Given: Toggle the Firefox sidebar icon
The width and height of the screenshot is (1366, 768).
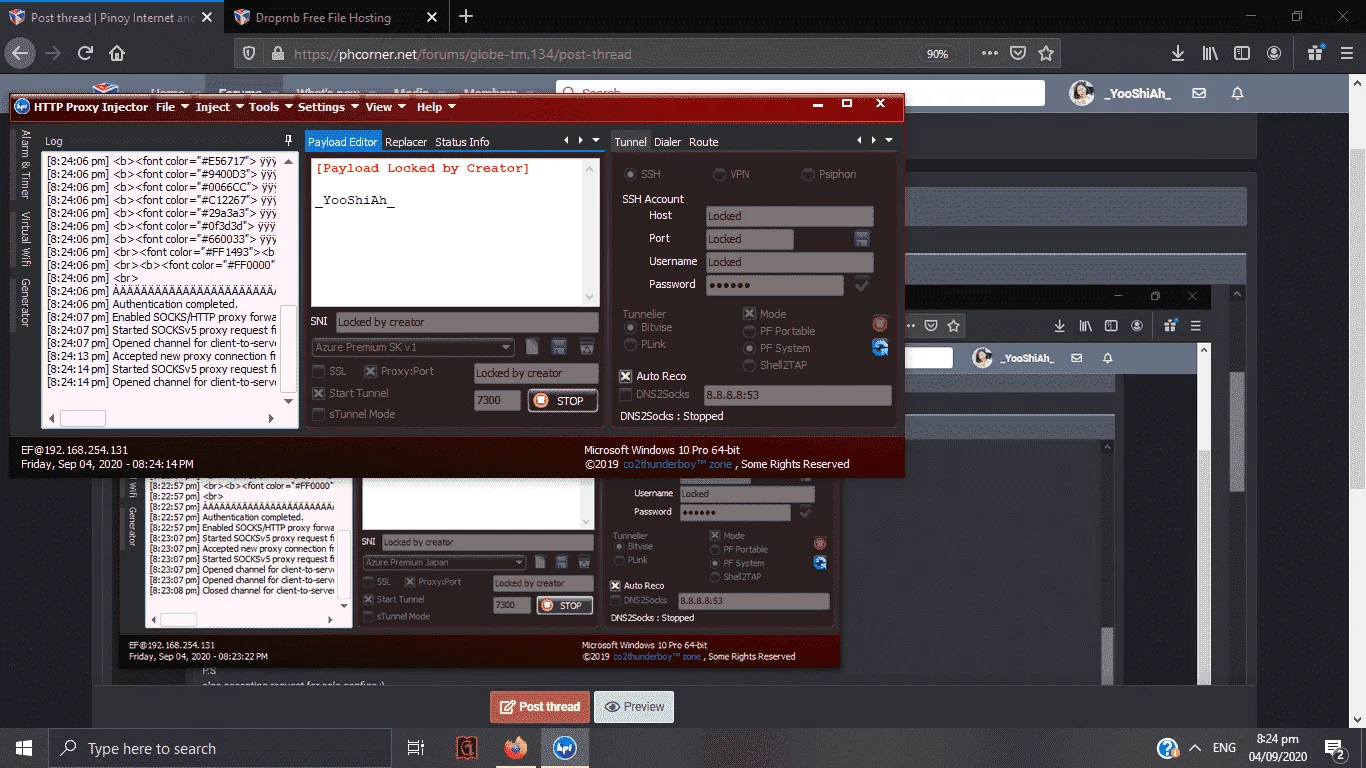Looking at the screenshot, I should coord(1242,53).
